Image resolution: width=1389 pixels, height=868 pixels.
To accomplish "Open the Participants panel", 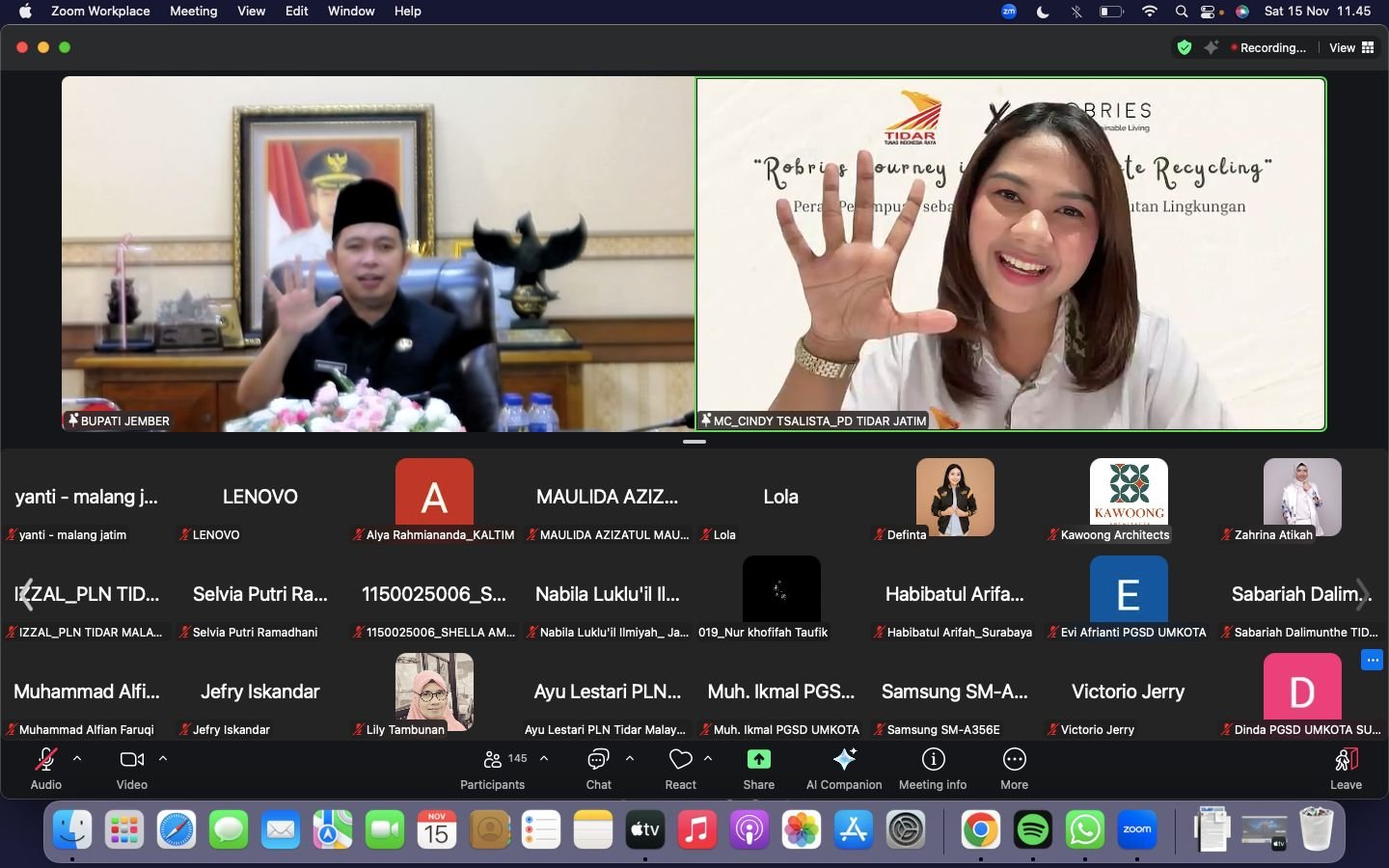I will pos(493,769).
